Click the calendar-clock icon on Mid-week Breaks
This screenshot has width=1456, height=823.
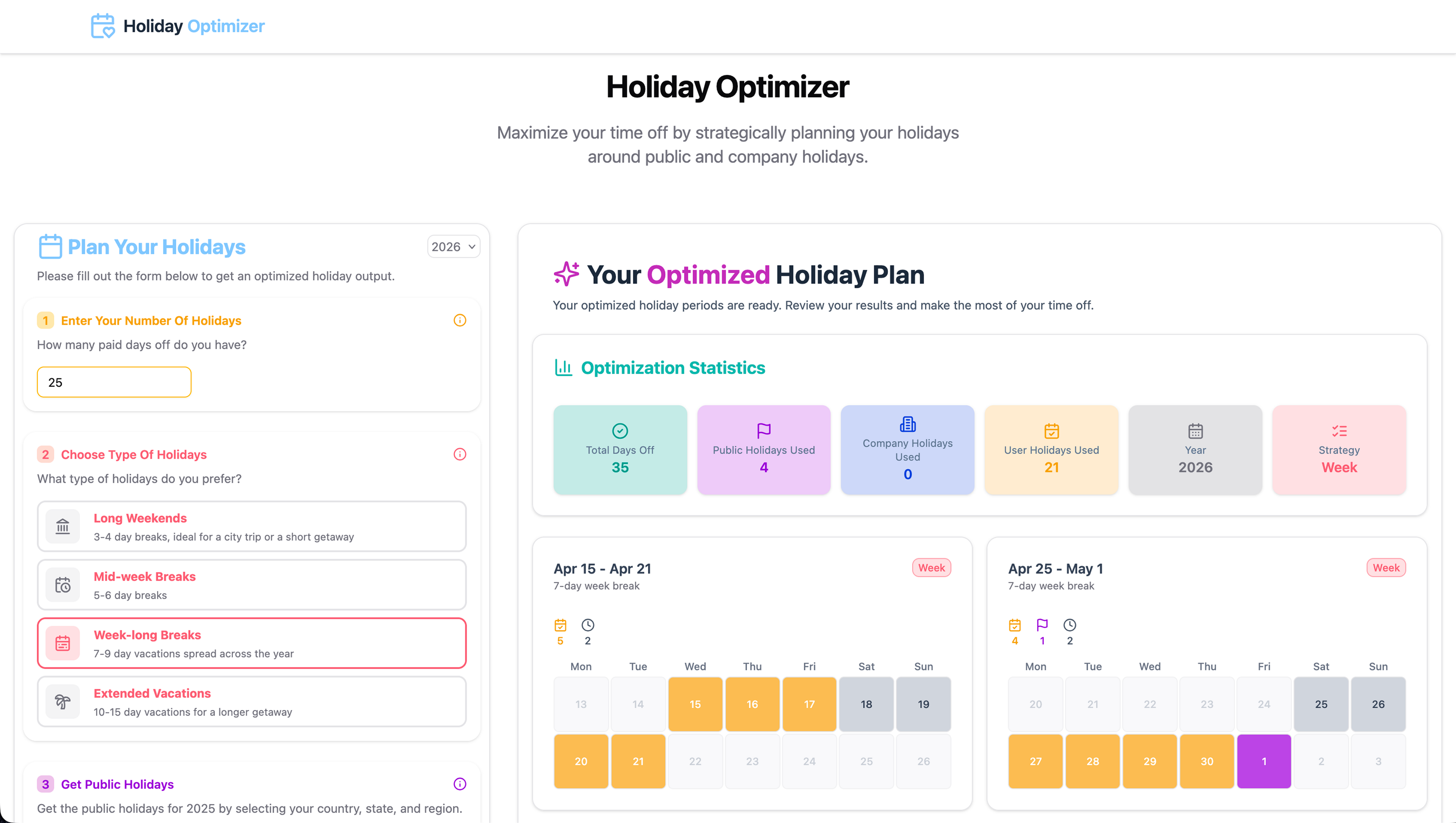click(x=63, y=585)
